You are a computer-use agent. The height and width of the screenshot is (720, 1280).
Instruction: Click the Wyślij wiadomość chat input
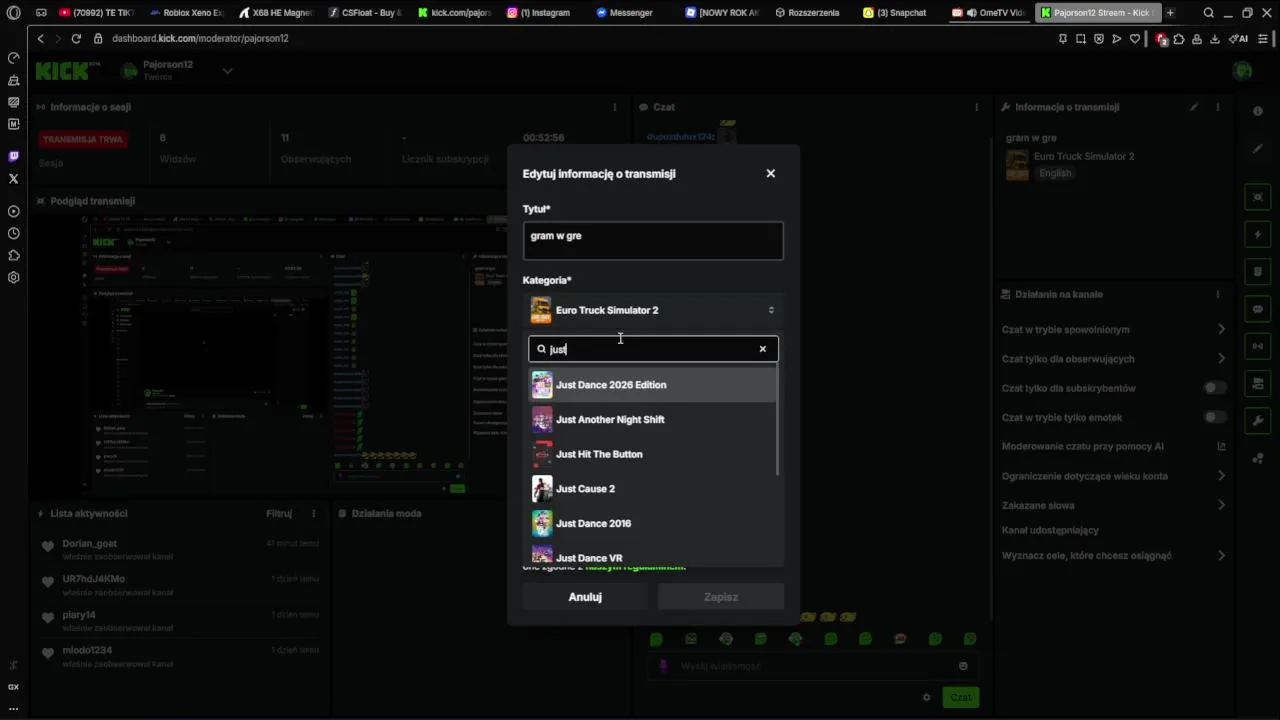coord(810,666)
